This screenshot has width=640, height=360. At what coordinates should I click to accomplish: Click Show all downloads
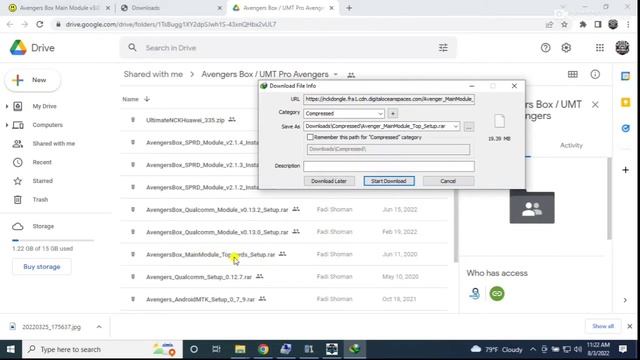(603, 326)
